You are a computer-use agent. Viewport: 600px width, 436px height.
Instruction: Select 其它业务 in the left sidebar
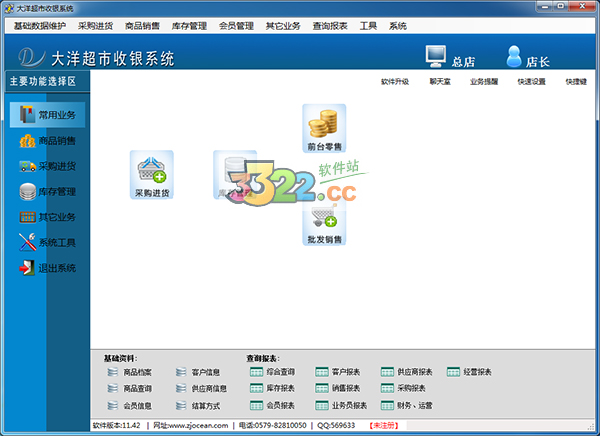point(47,217)
